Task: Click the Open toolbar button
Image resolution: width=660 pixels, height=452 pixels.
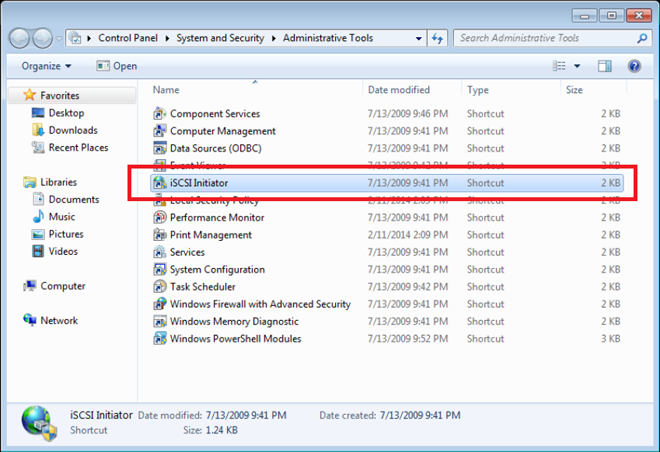Action: [x=117, y=66]
